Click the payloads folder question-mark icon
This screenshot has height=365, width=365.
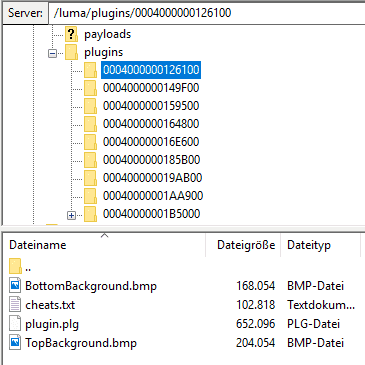click(71, 34)
